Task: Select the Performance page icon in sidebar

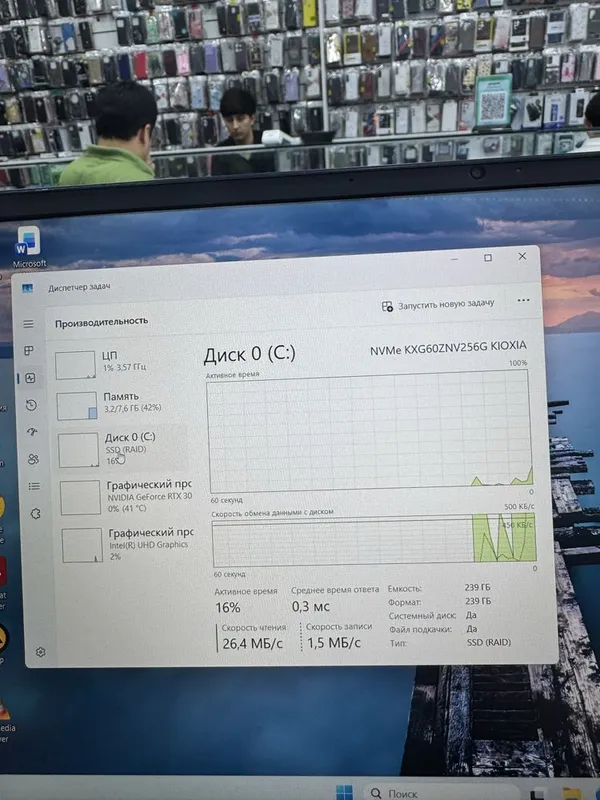Action: (x=30, y=378)
